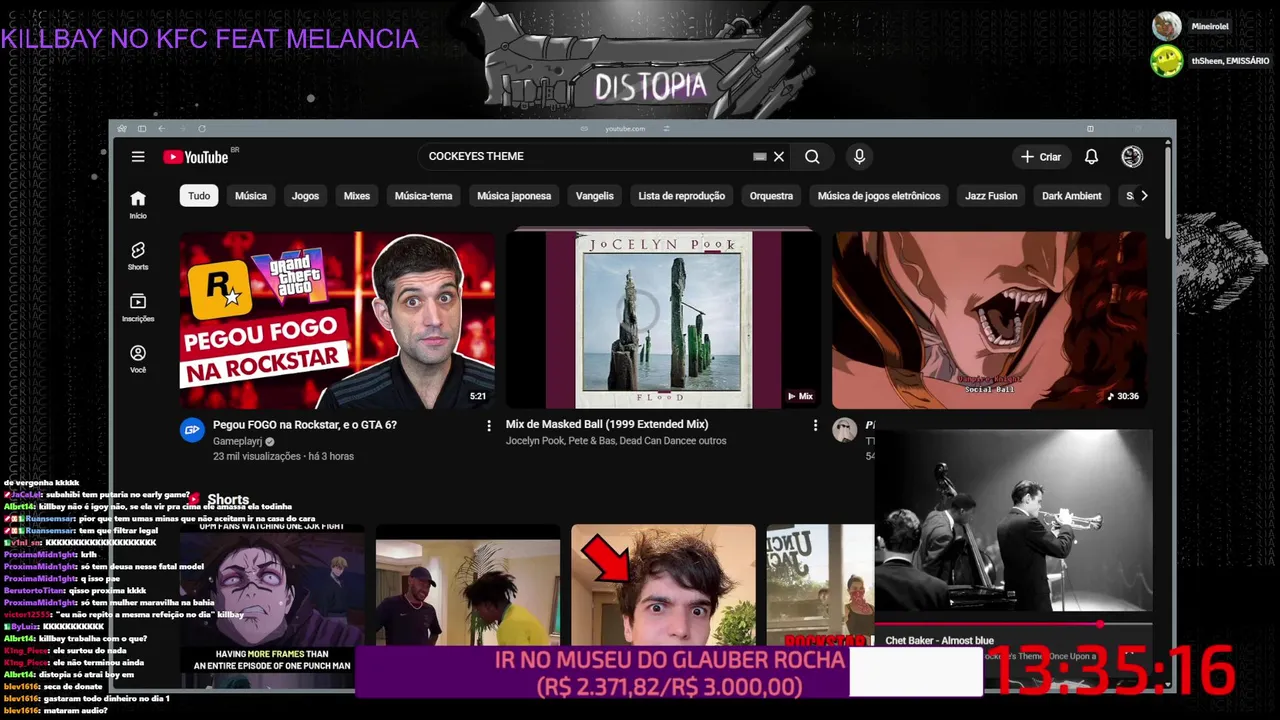Viewport: 1280px width, 720px height.
Task: Select the Vangelis filter chip
Action: [594, 196]
